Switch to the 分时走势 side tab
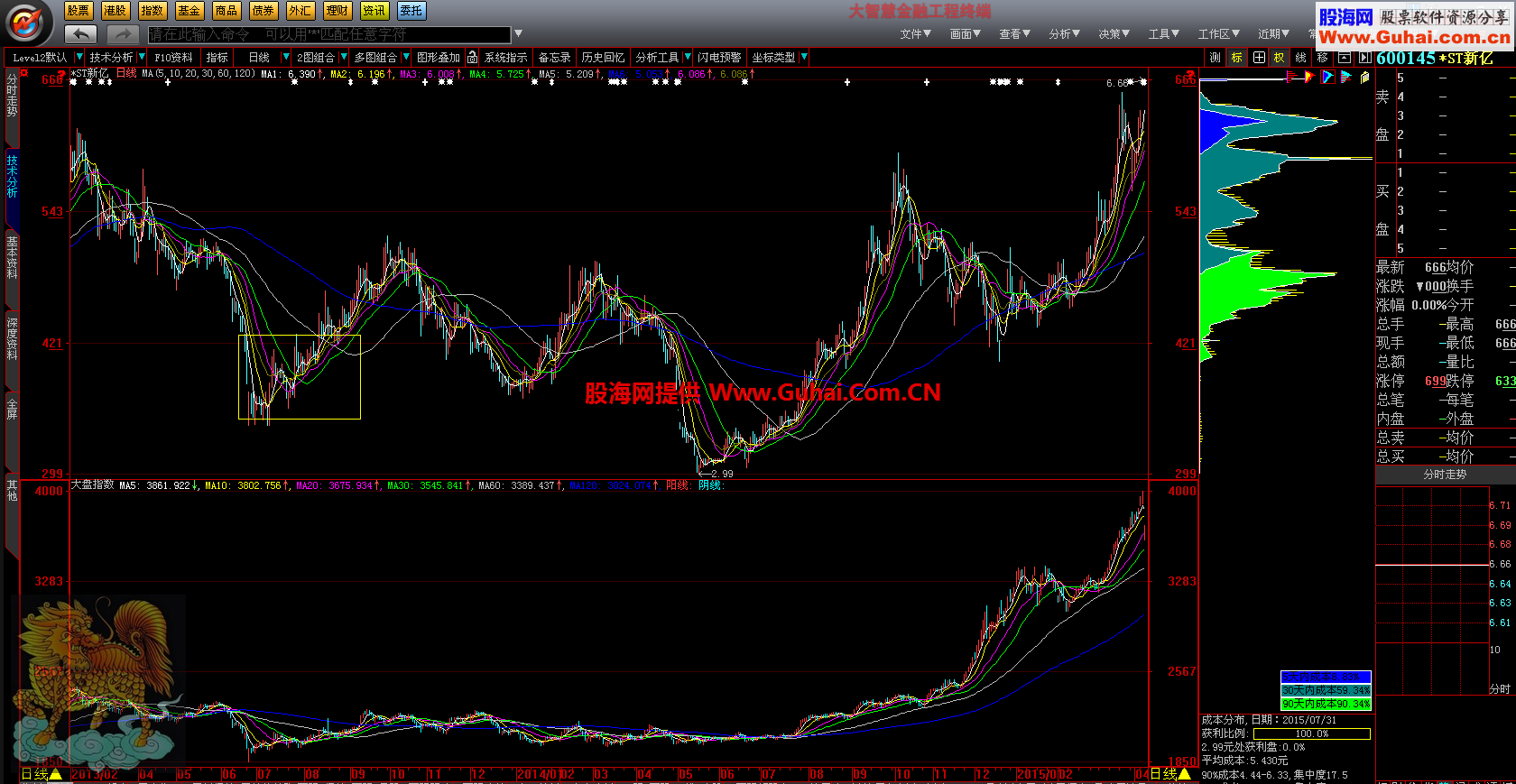Viewport: 1516px width, 784px height. [12, 95]
